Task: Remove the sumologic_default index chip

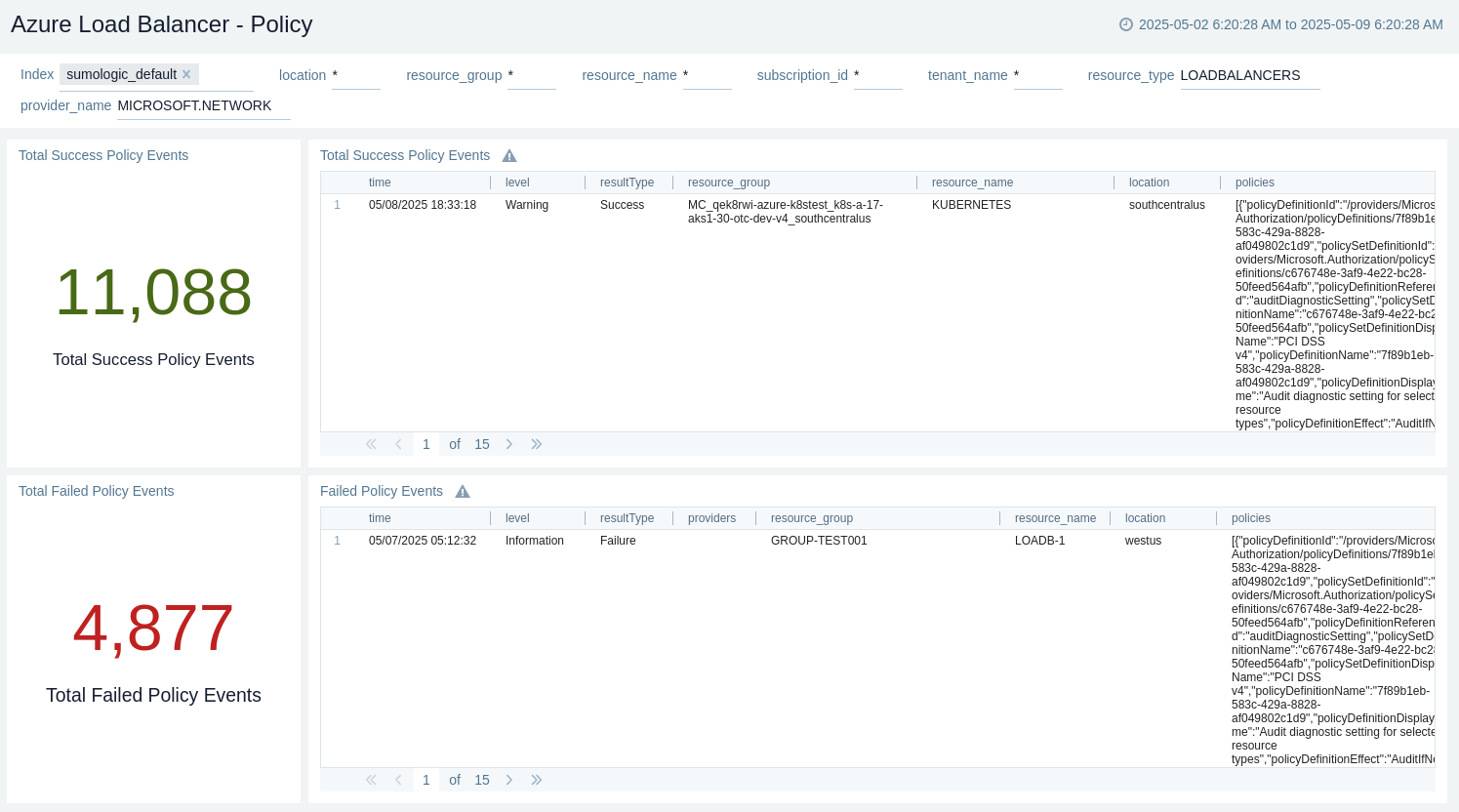Action: point(186,74)
